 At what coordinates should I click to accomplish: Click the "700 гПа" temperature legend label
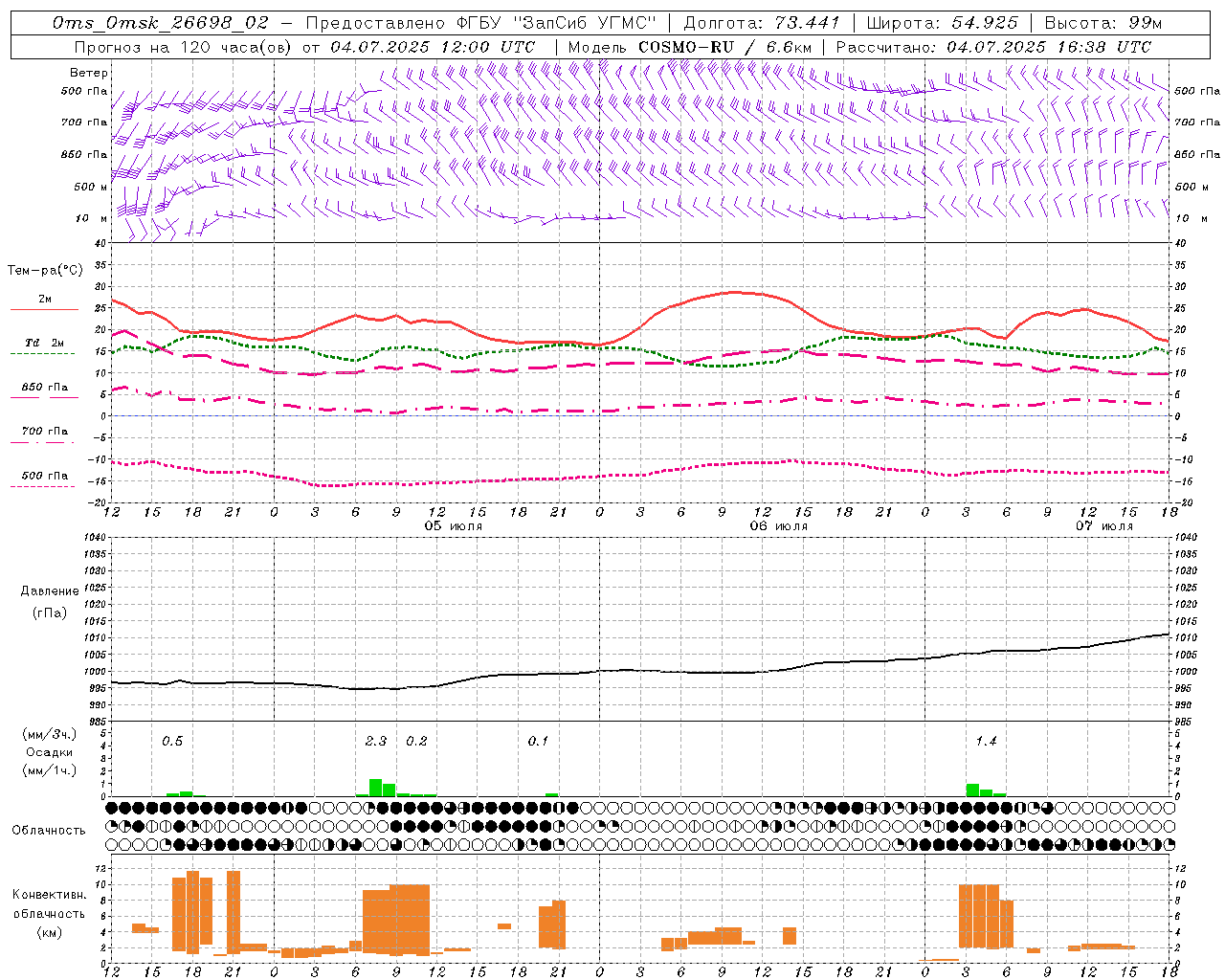click(45, 432)
